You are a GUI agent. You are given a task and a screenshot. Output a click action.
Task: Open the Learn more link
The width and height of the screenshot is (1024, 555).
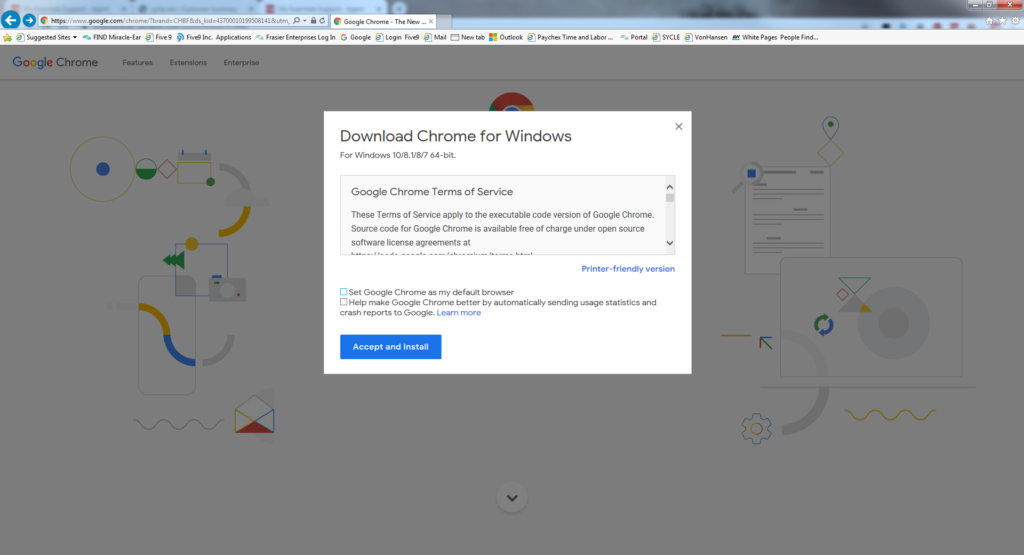[458, 313]
